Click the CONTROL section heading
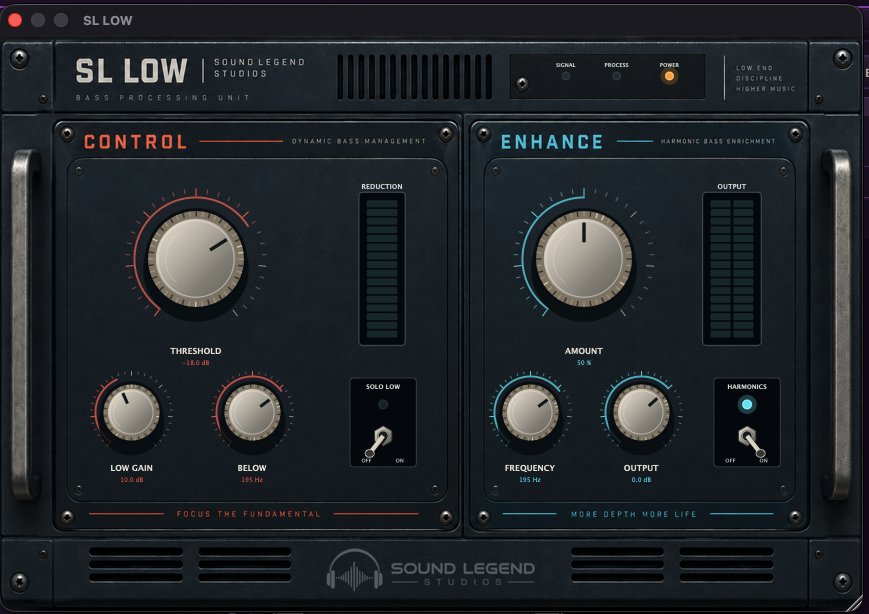 click(136, 142)
